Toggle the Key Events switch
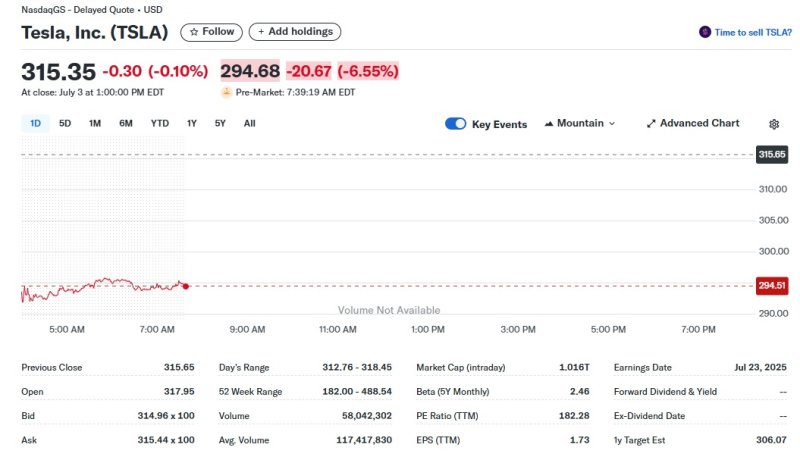Image resolution: width=800 pixels, height=460 pixels. [x=456, y=124]
